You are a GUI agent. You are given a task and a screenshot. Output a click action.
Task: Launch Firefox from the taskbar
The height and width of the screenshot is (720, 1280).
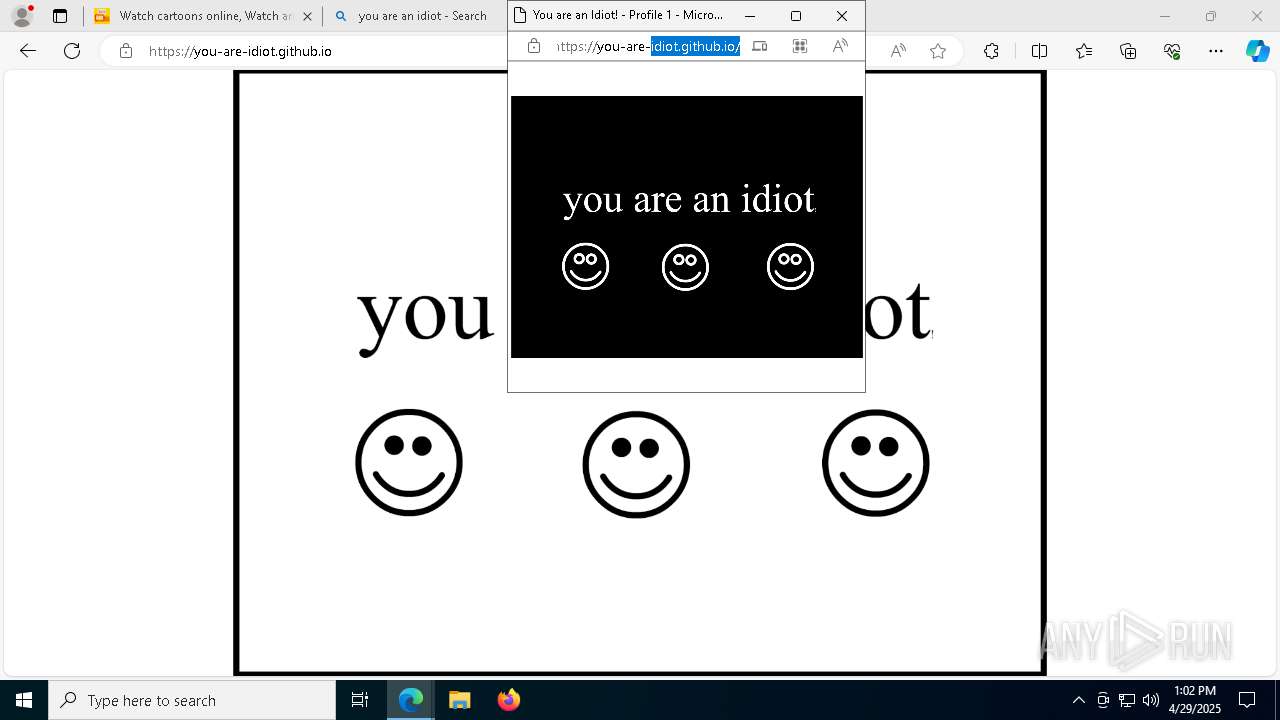[508, 700]
